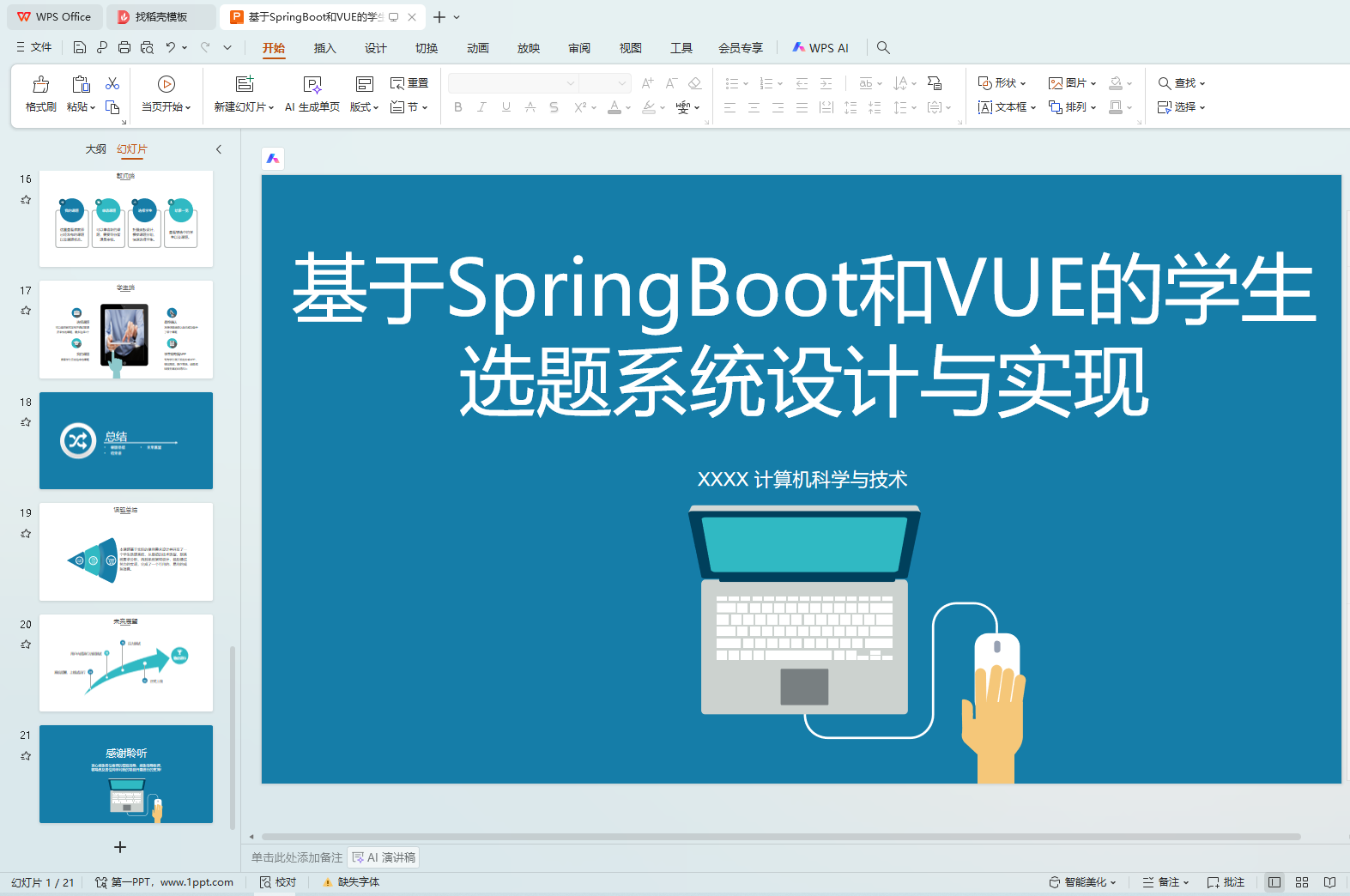
Task: Toggle the 备注 notes pane
Action: pyautogui.click(x=1165, y=882)
